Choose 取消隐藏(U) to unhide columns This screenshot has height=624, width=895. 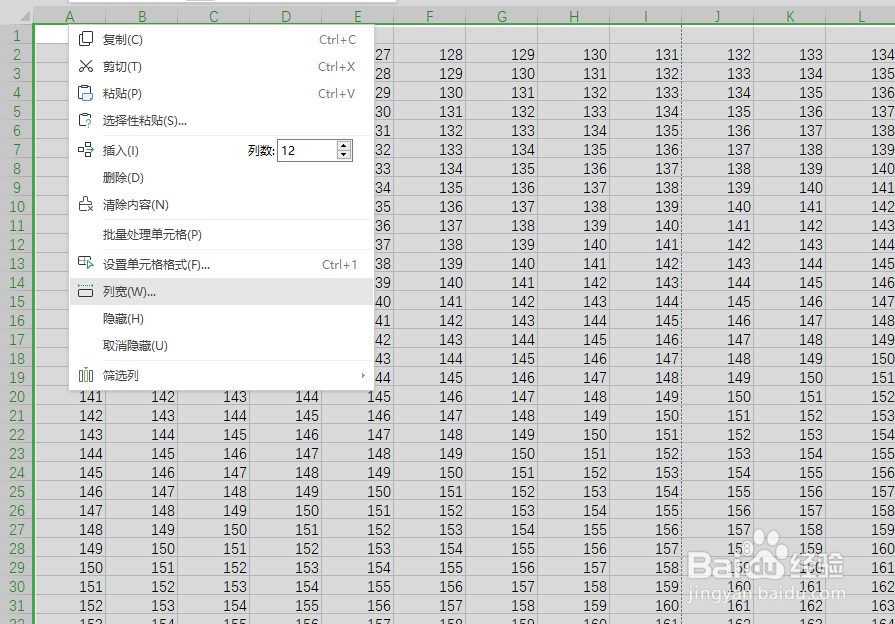(x=221, y=345)
